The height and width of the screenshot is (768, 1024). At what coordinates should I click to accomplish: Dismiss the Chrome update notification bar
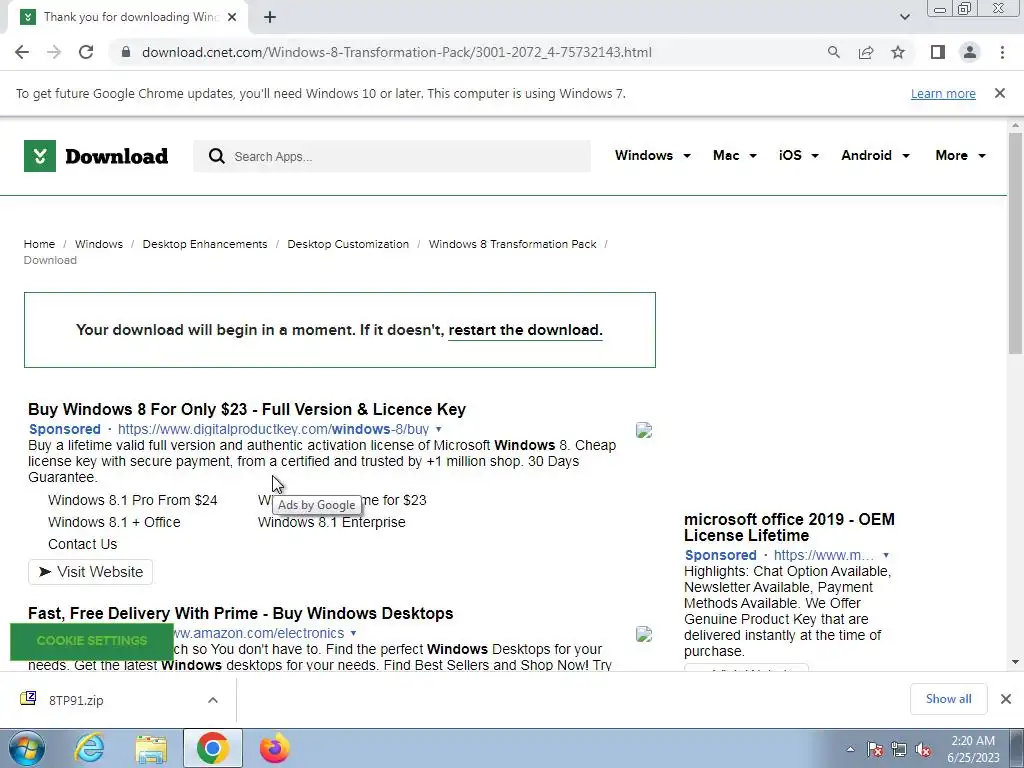(x=1000, y=93)
